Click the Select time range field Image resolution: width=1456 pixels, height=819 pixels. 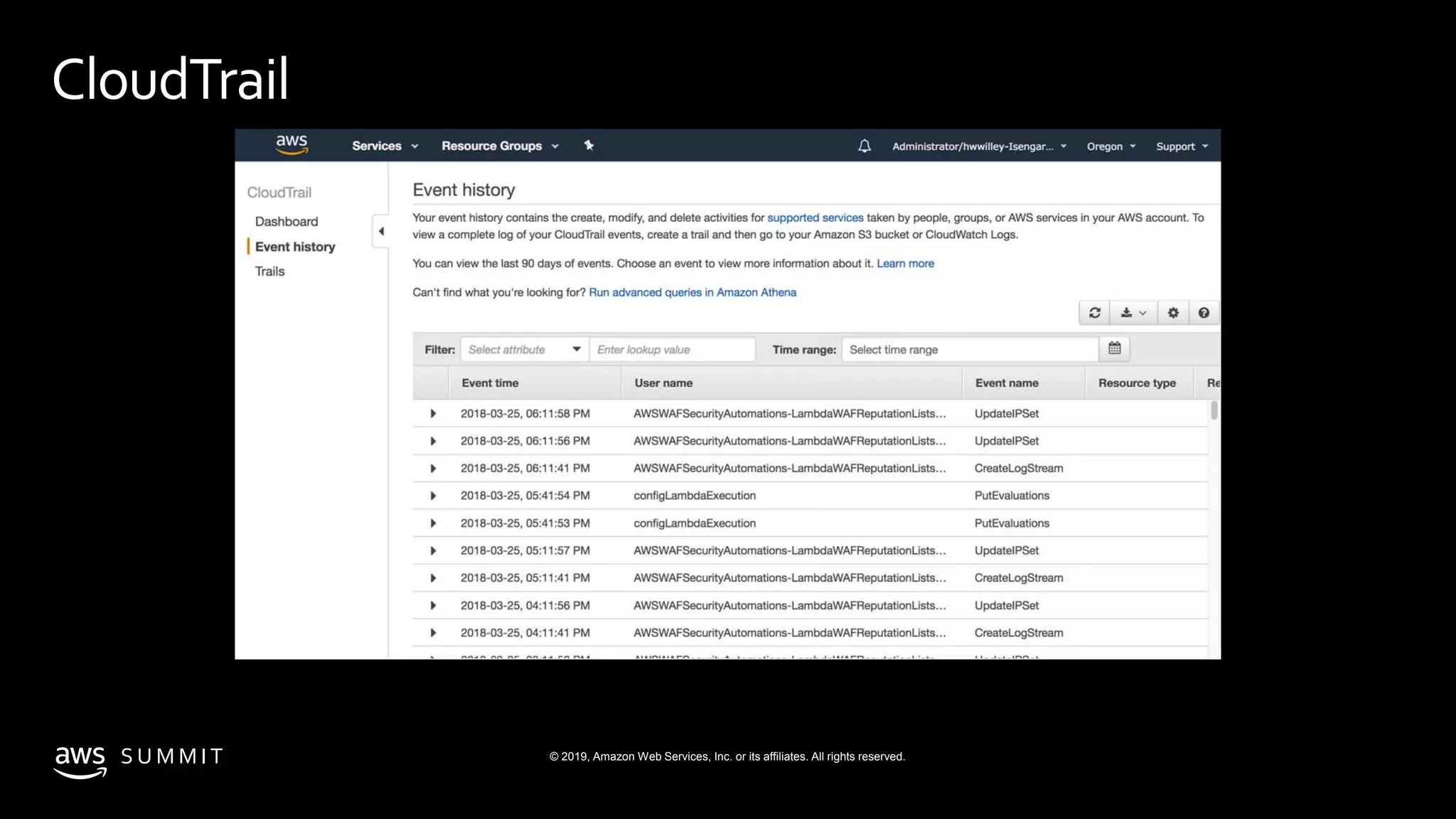click(x=970, y=350)
